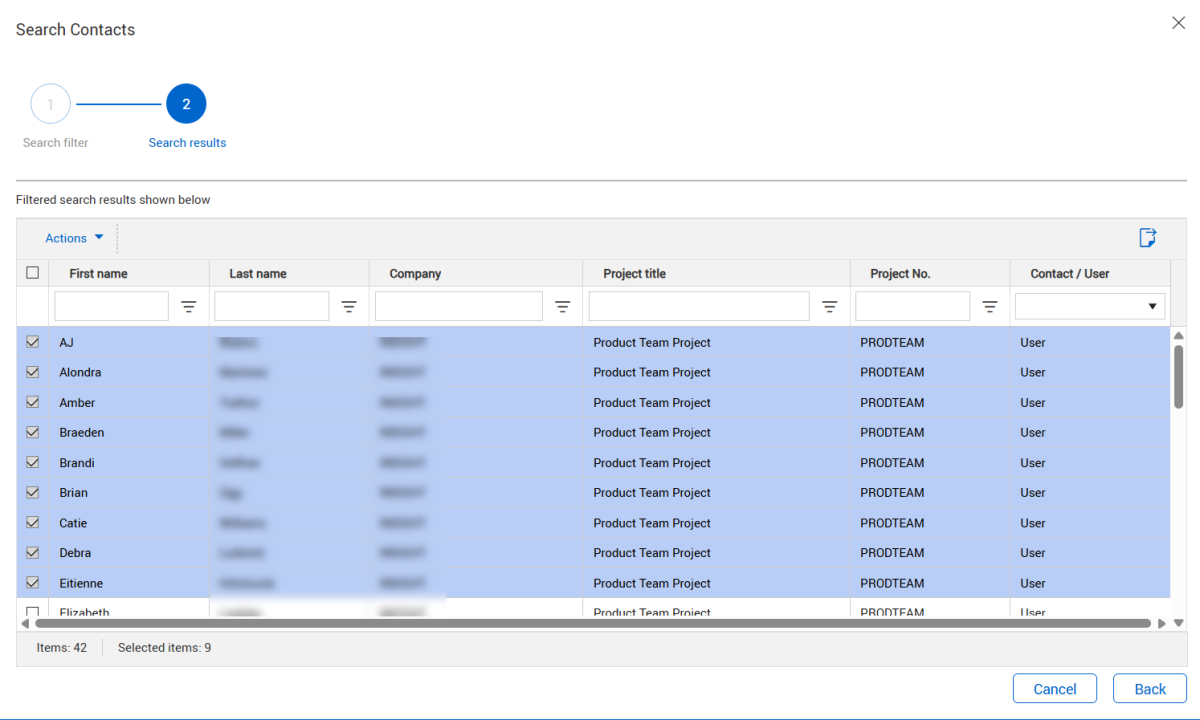Open the Last name column filter icon
The width and height of the screenshot is (1200, 720).
point(349,307)
